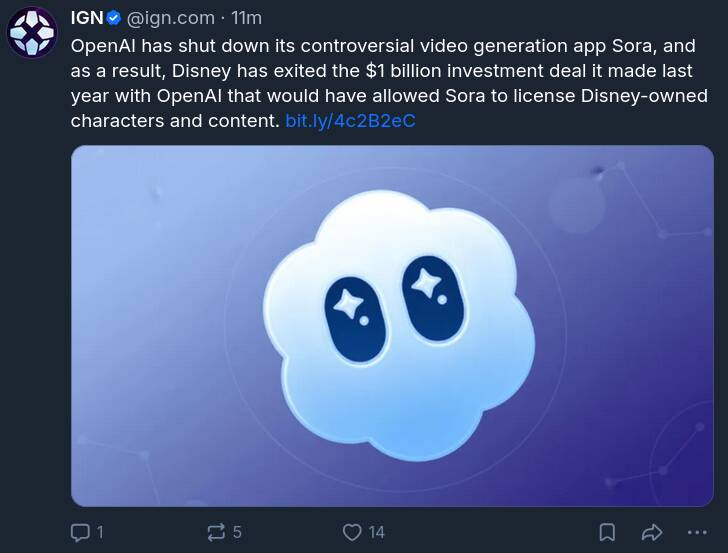Like the post with the heart icon

352,532
